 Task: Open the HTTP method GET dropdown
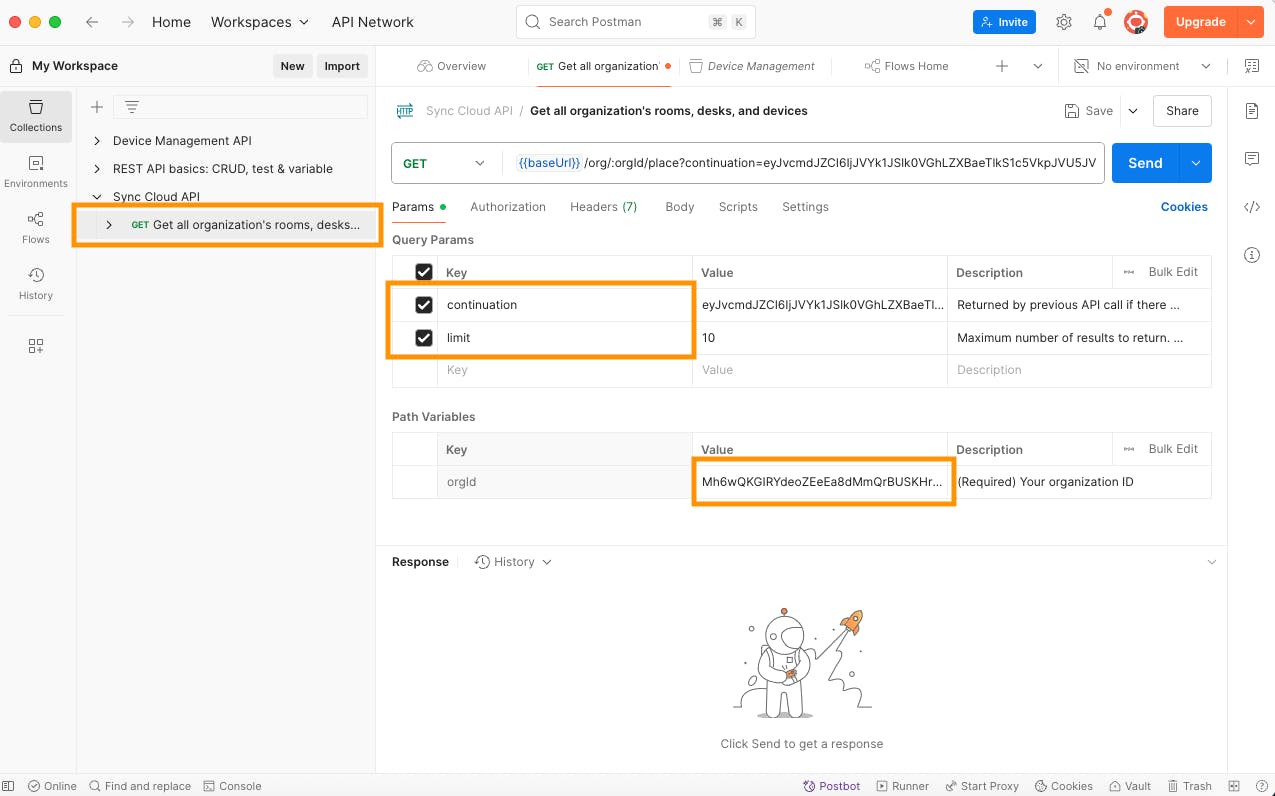coord(444,163)
